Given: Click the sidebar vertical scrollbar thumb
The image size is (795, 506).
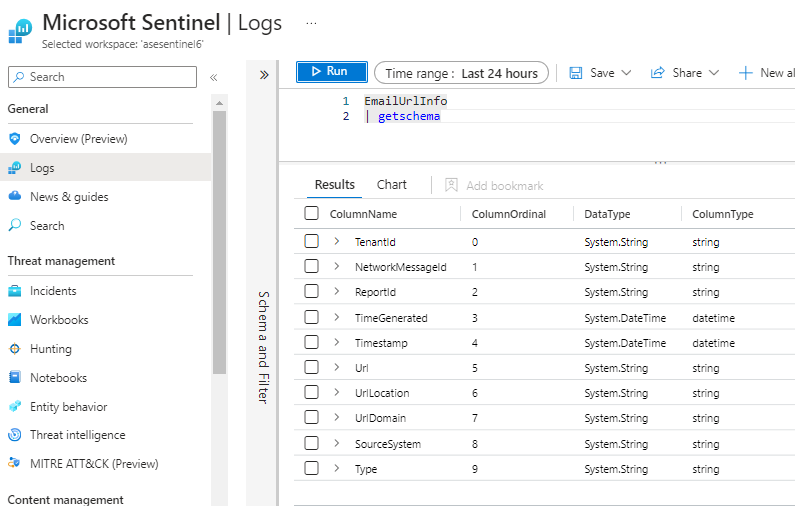Looking at the screenshot, I should pos(219,242).
